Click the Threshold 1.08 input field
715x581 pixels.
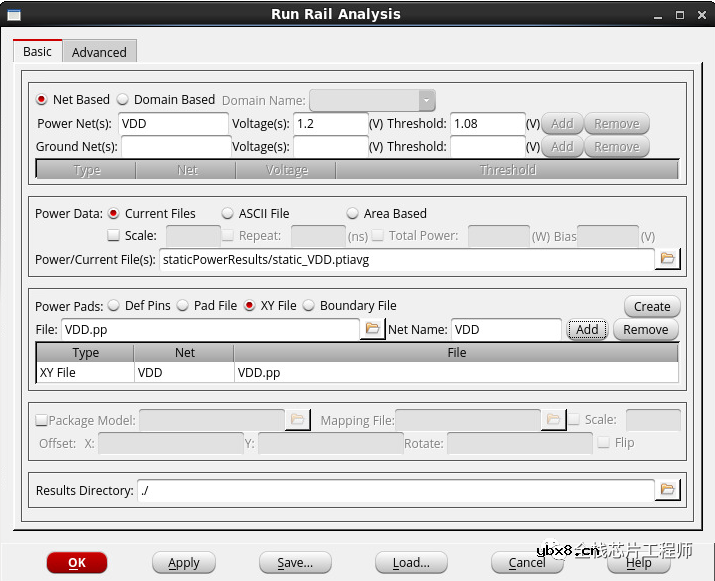tap(487, 124)
